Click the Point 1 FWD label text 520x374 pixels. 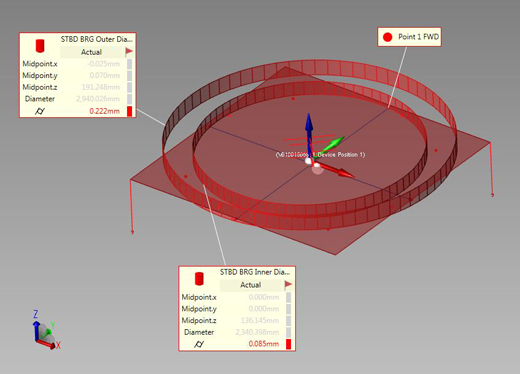pyautogui.click(x=418, y=37)
